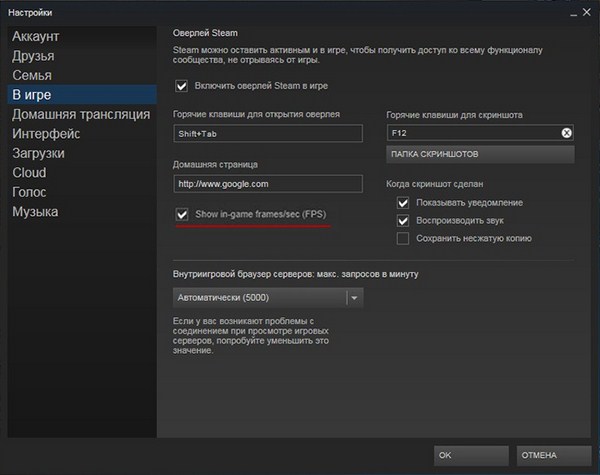
Task: Open the Cloud settings section
Action: coord(82,173)
